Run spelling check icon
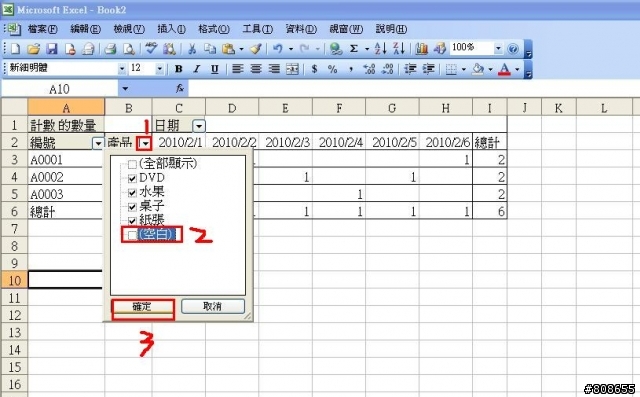The height and width of the screenshot is (397, 640). tap(151, 49)
